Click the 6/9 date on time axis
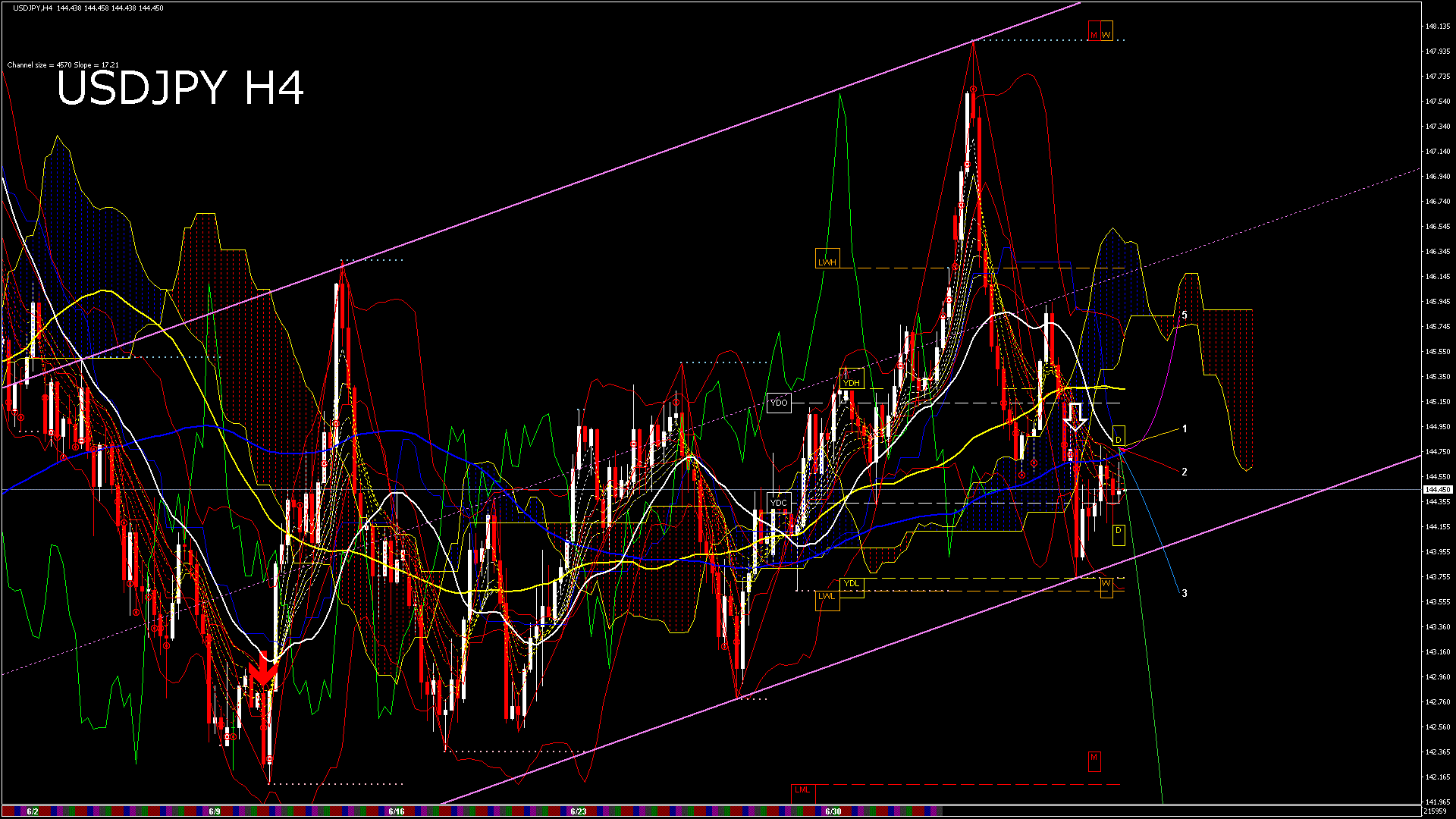Image resolution: width=1456 pixels, height=819 pixels. pos(215,811)
